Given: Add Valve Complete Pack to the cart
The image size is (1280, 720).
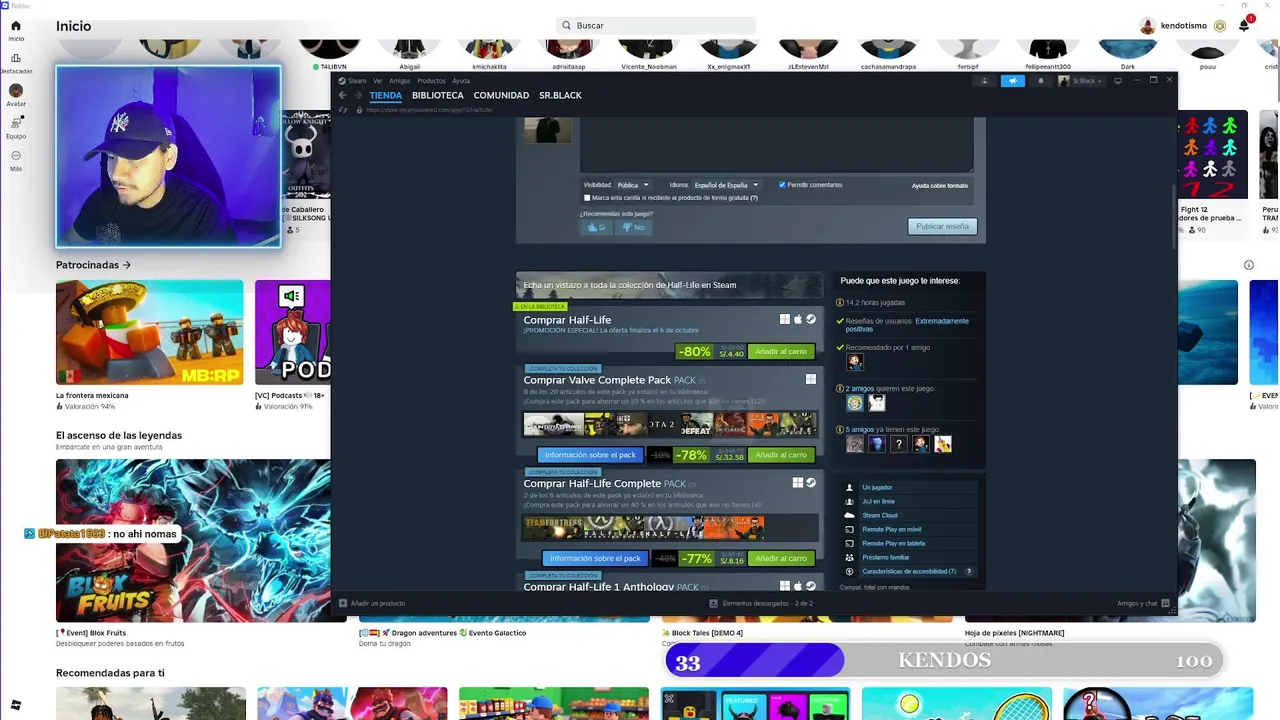Looking at the screenshot, I should 781,455.
